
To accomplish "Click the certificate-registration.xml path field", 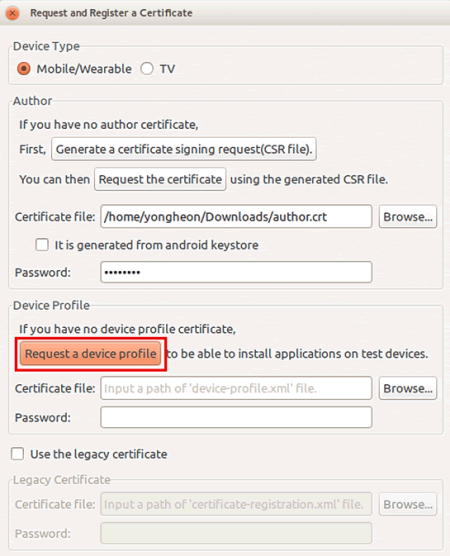I will (x=236, y=504).
